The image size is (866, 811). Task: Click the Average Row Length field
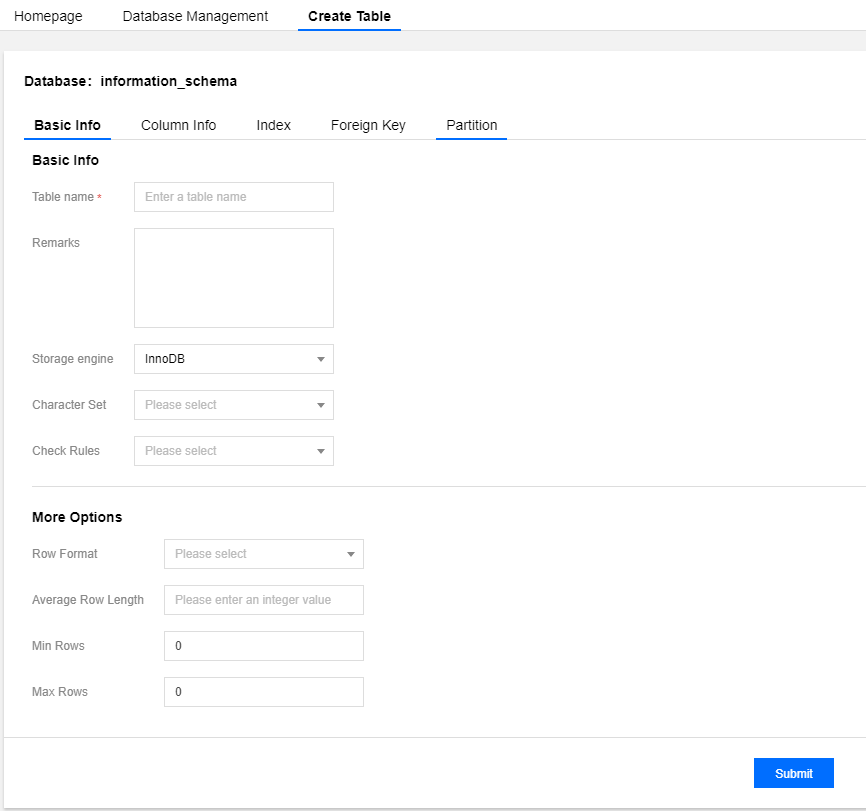point(263,600)
